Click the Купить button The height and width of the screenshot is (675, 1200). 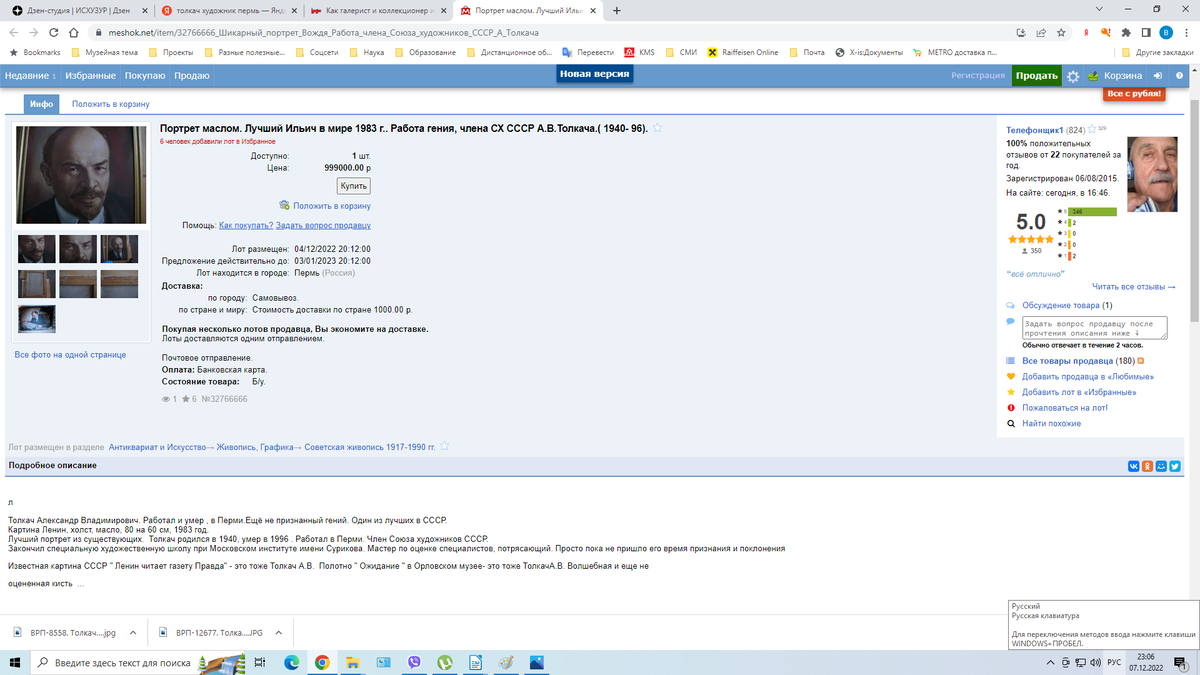353,186
